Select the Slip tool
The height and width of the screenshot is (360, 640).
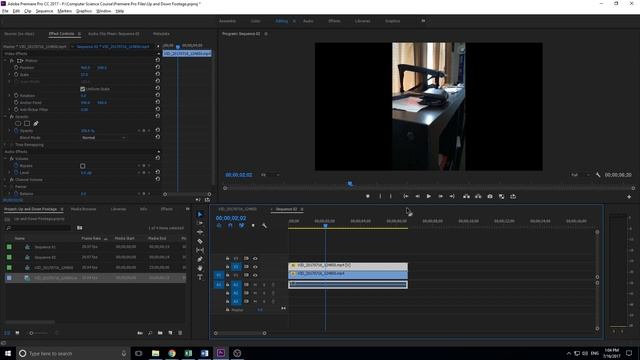click(200, 250)
